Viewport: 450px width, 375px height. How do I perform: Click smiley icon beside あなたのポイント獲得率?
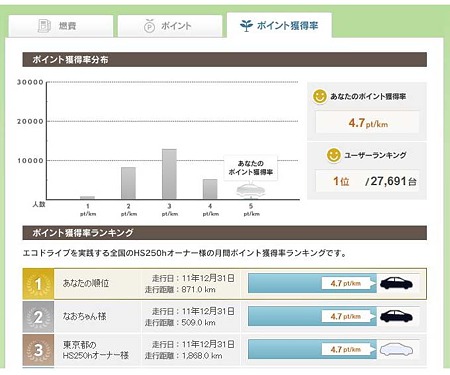pos(319,96)
